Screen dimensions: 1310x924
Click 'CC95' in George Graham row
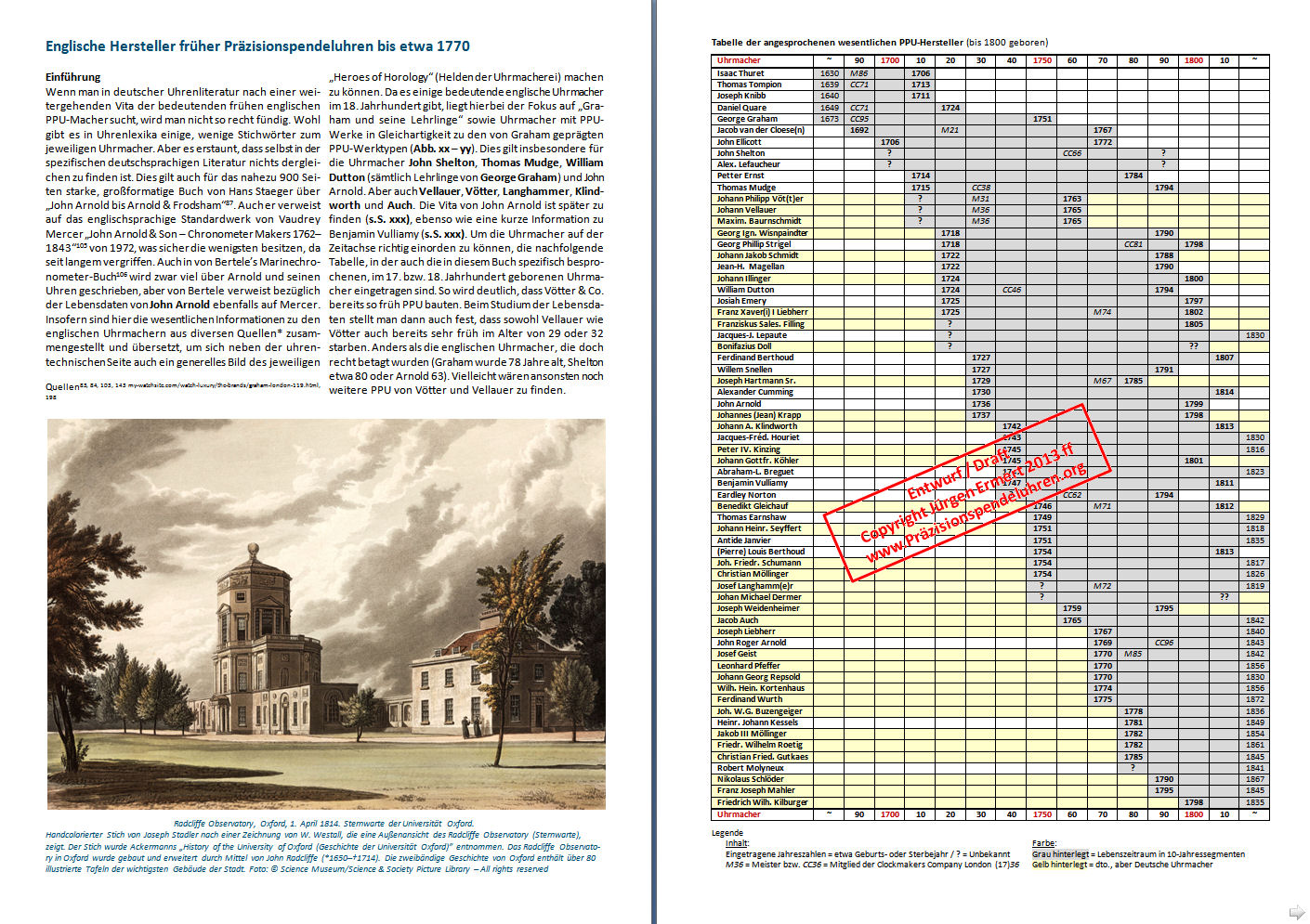coord(859,119)
